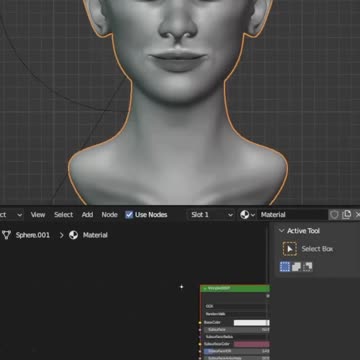Open the Node menu in node editor
Screen dimensions: 360x360
pyautogui.click(x=109, y=215)
